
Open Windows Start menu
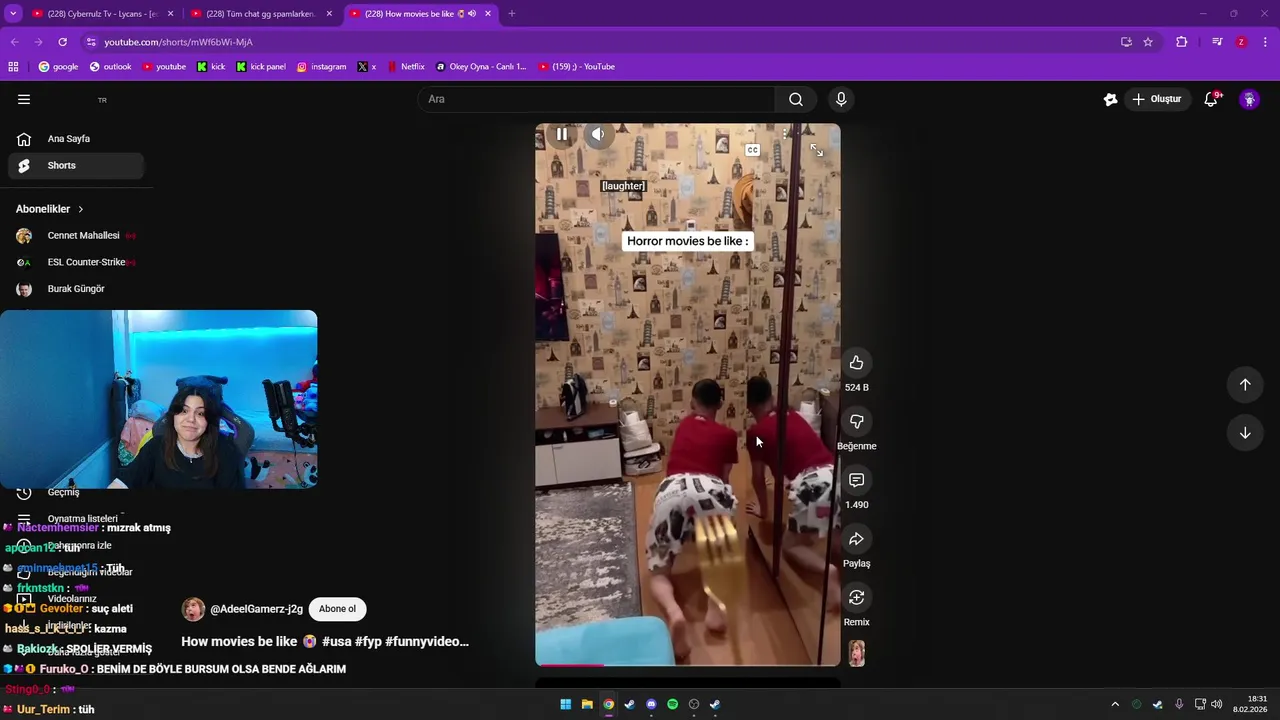coord(566,704)
